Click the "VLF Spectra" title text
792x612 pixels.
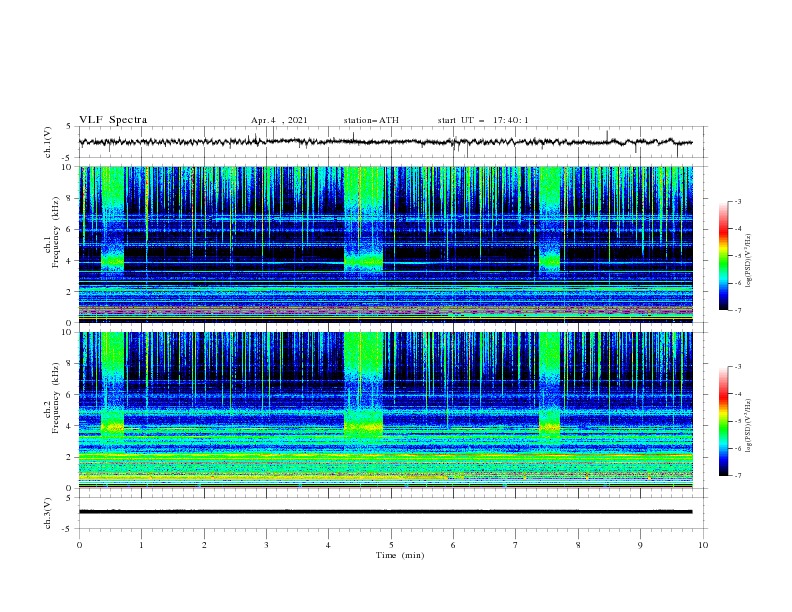113,120
